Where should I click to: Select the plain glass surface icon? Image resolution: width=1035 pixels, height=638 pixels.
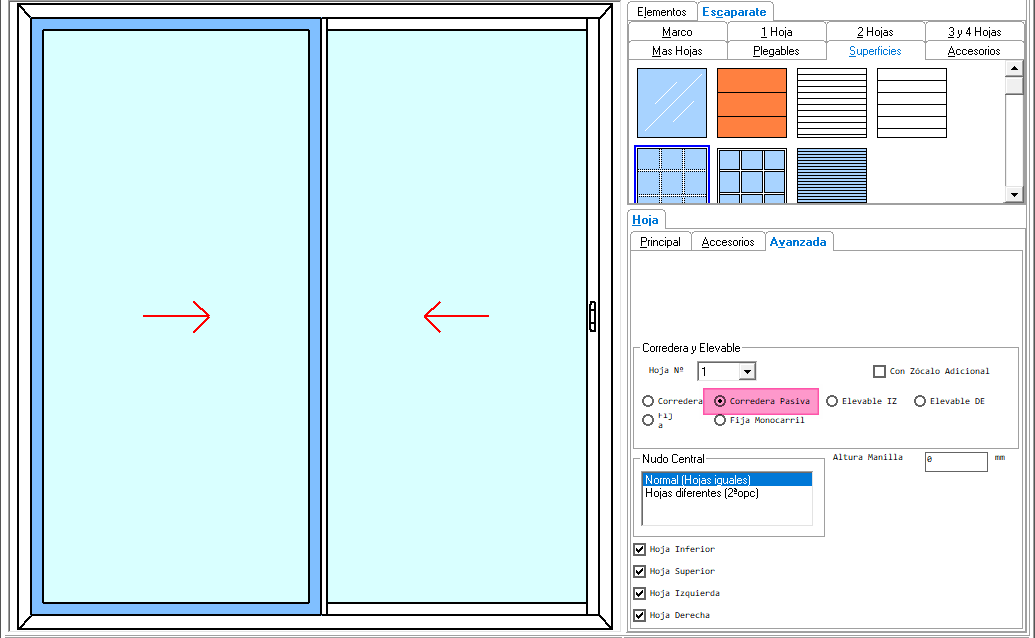pos(671,103)
